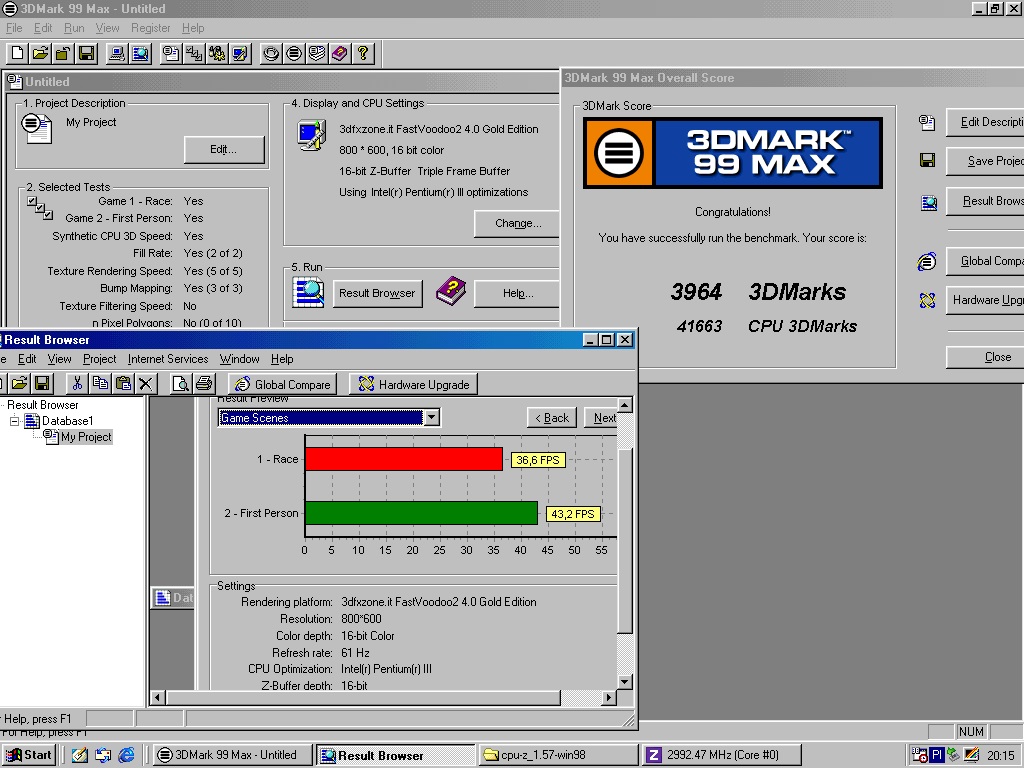Click the green First Person result bar
Viewport: 1024px width, 768px height.
click(421, 513)
